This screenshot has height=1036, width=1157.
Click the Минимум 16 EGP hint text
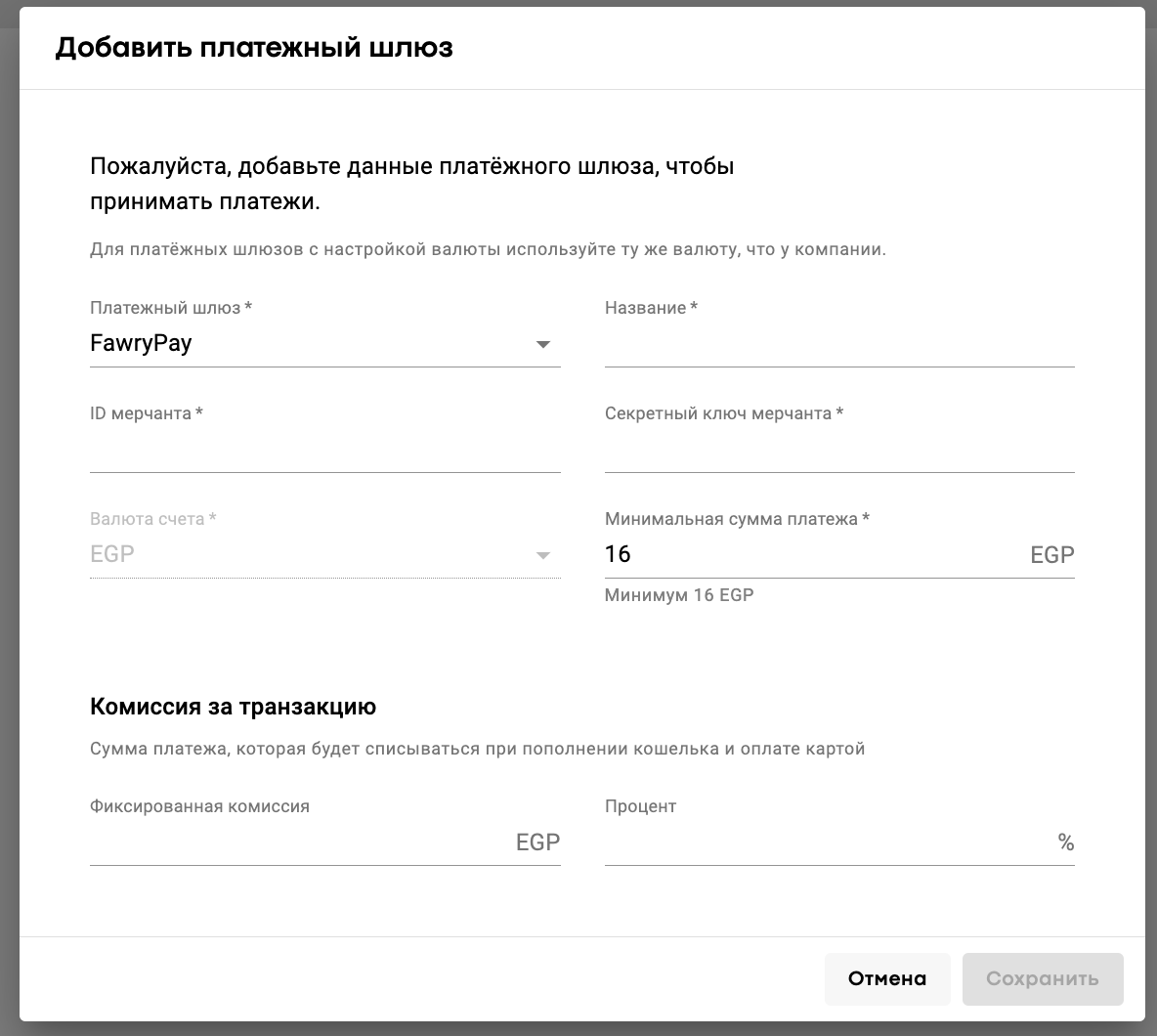679,594
